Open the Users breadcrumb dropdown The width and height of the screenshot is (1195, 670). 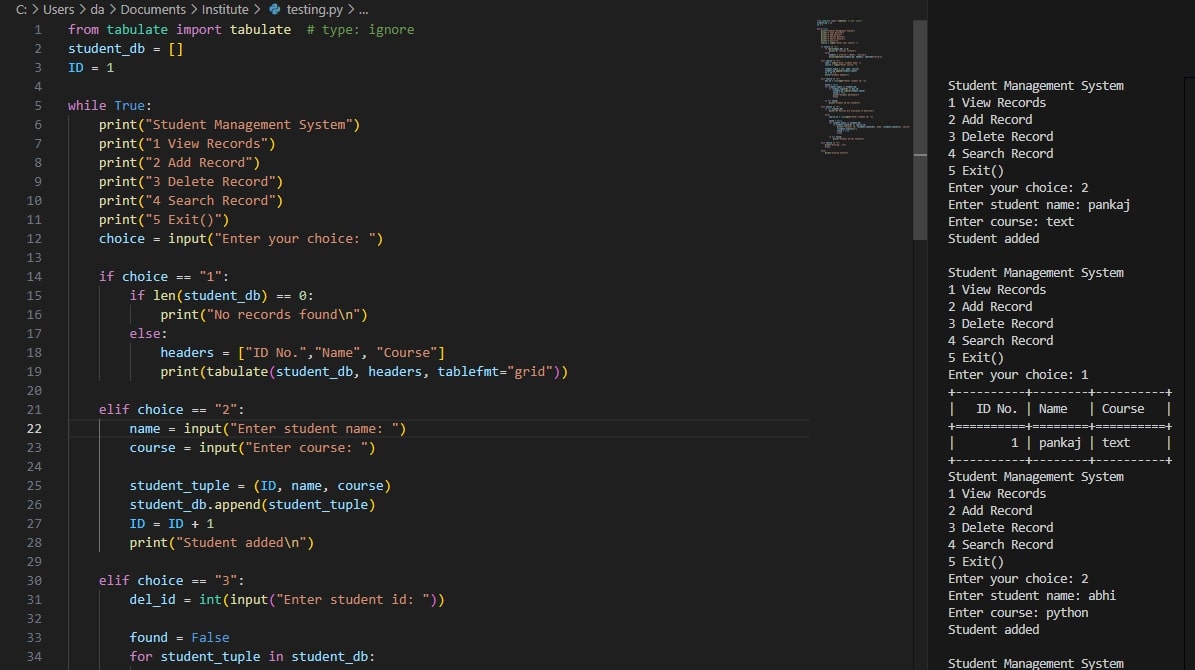point(58,9)
